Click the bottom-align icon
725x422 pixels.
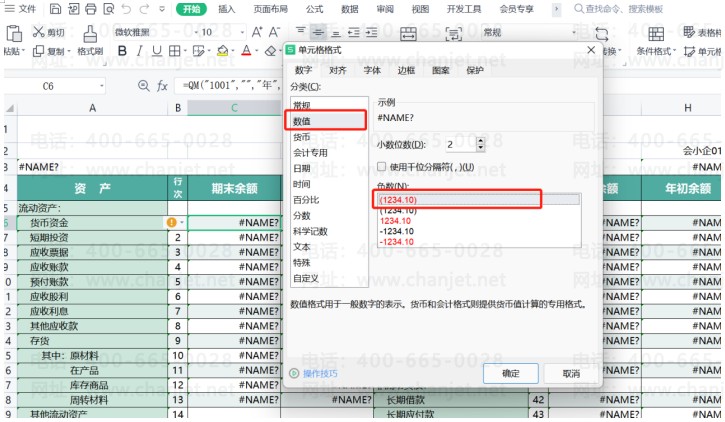336,32
